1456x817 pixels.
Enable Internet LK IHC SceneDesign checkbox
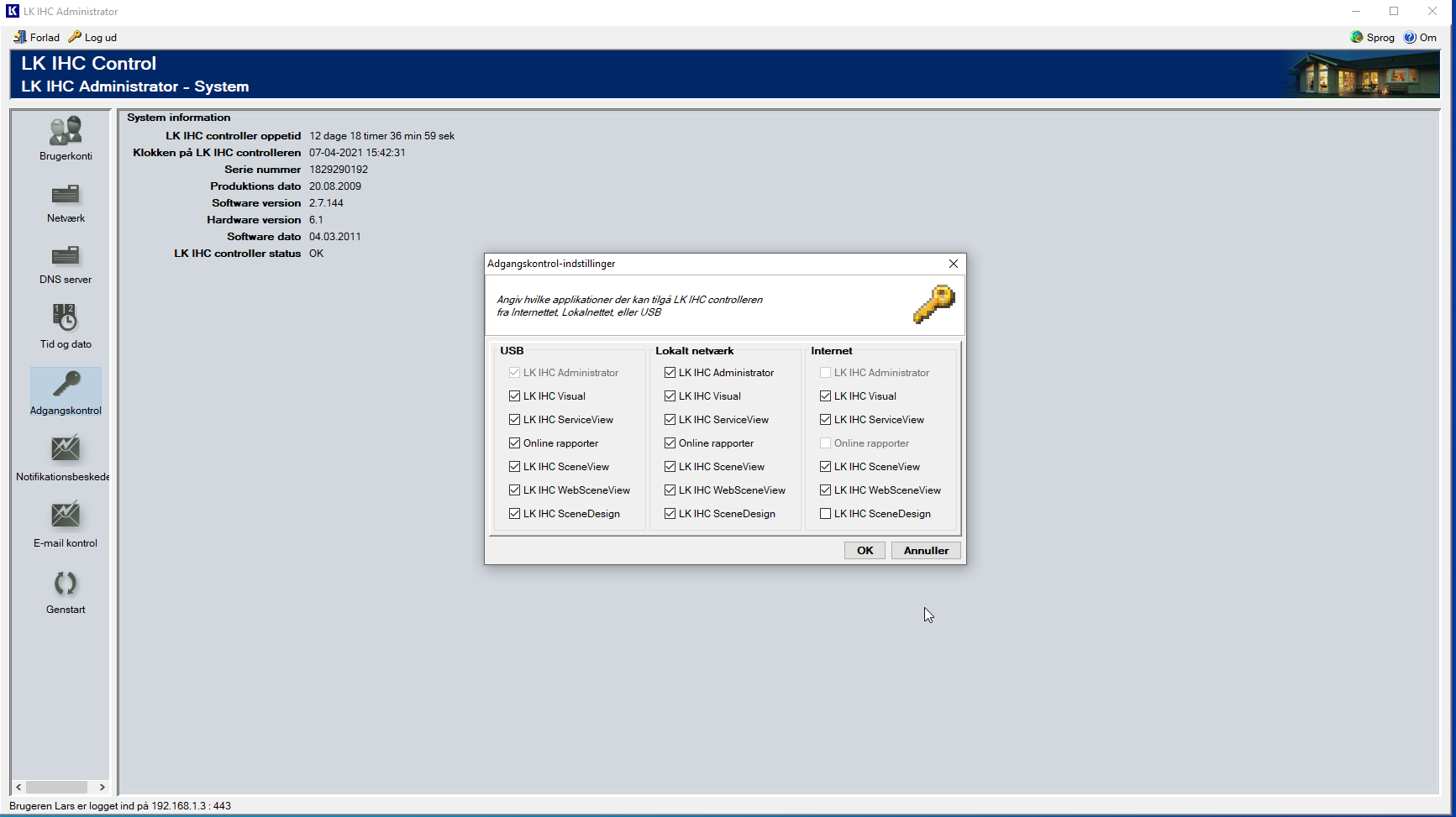pos(825,514)
